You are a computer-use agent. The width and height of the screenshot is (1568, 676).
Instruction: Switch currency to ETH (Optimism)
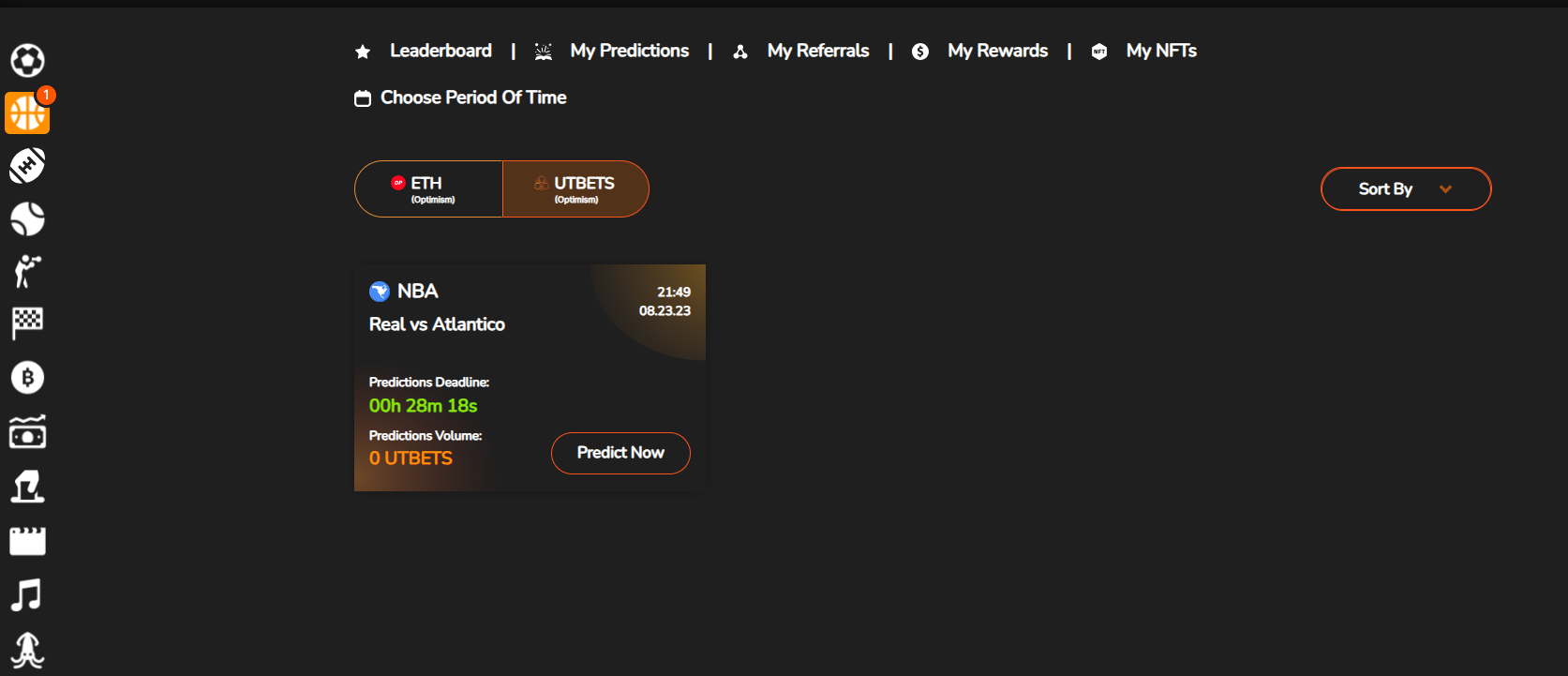pos(428,189)
